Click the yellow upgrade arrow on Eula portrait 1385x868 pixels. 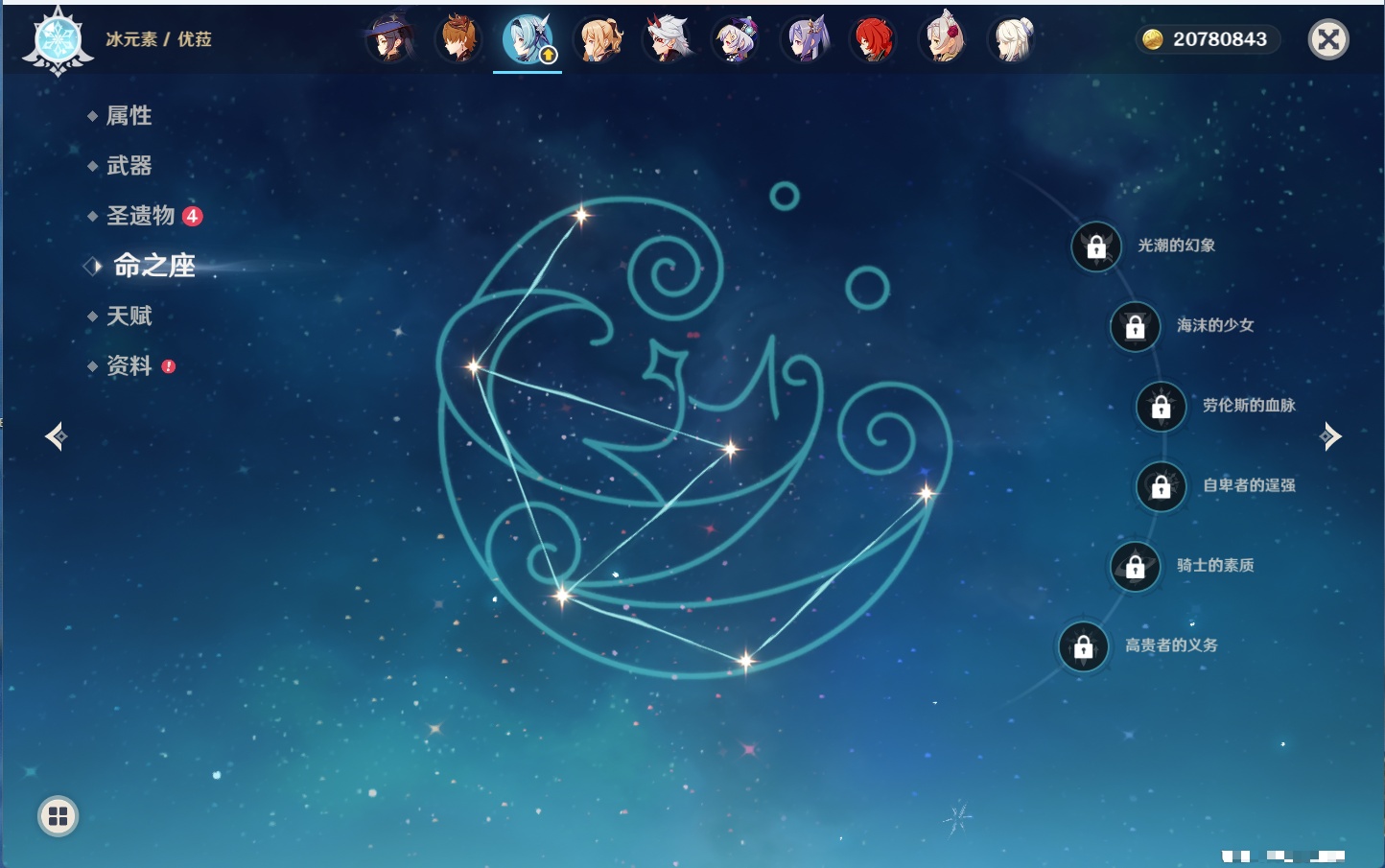tap(548, 56)
